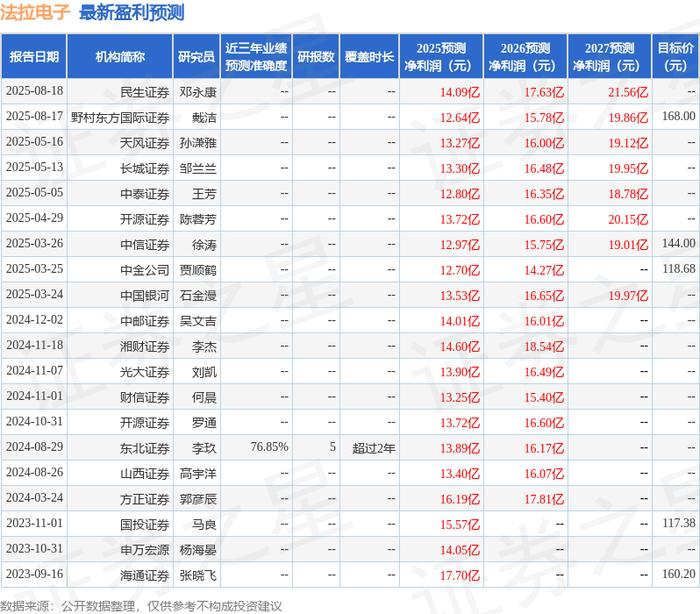This screenshot has height=614, width=700.
Task: Click value 19.95亿 in 长城证券 row
Action: pyautogui.click(x=628, y=169)
